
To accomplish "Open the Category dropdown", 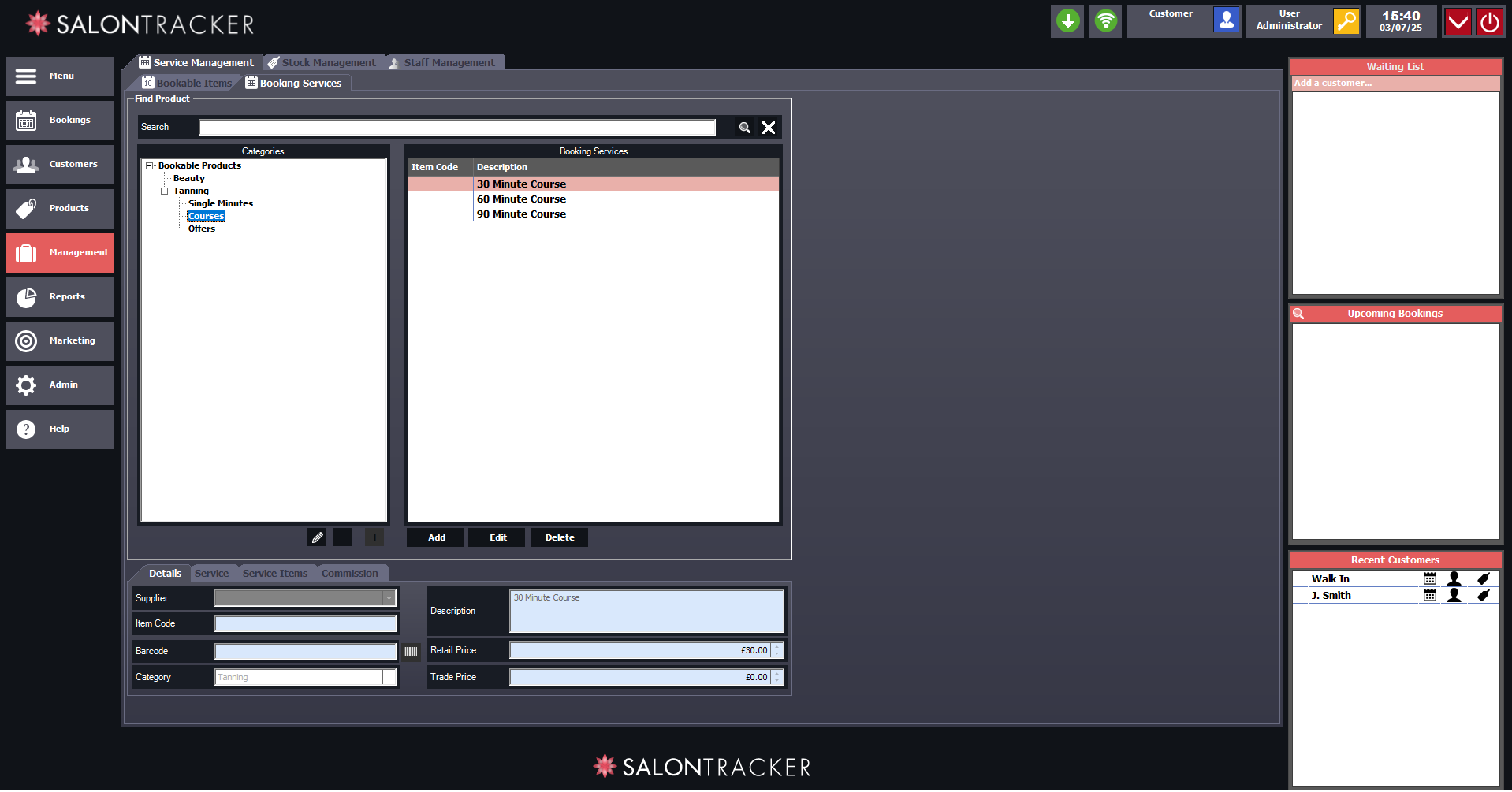I will coord(389,678).
